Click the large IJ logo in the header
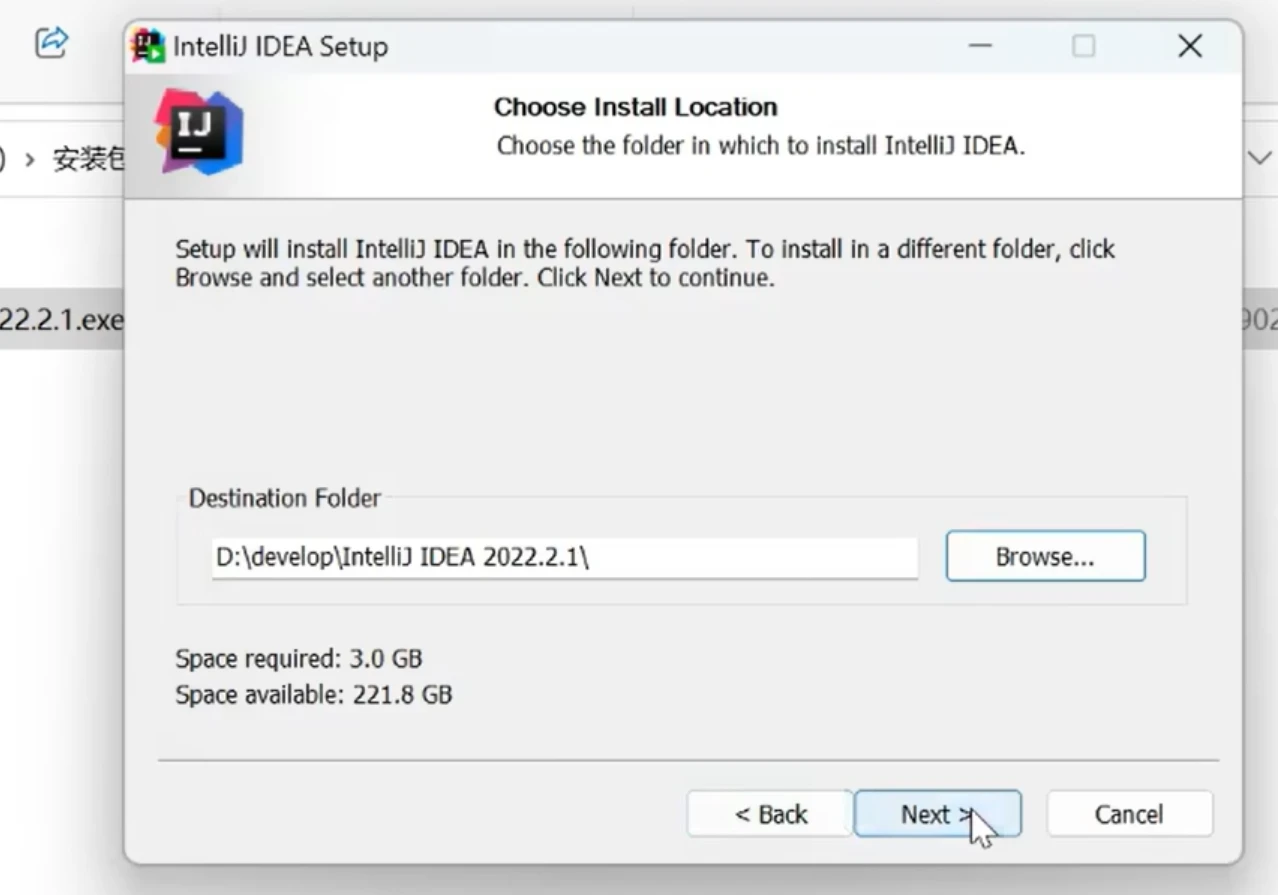 click(198, 131)
